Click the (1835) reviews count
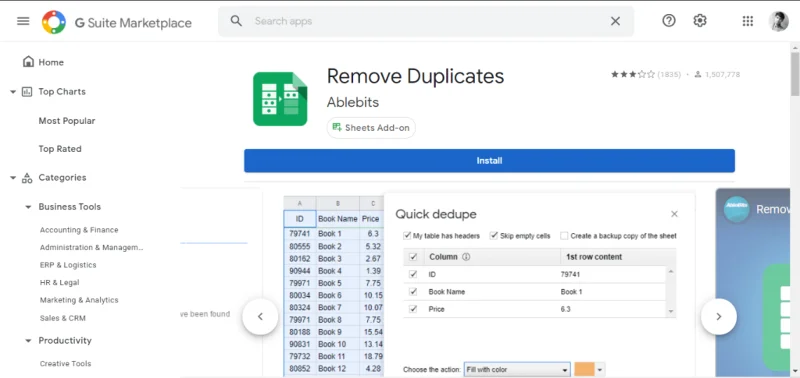 669,74
